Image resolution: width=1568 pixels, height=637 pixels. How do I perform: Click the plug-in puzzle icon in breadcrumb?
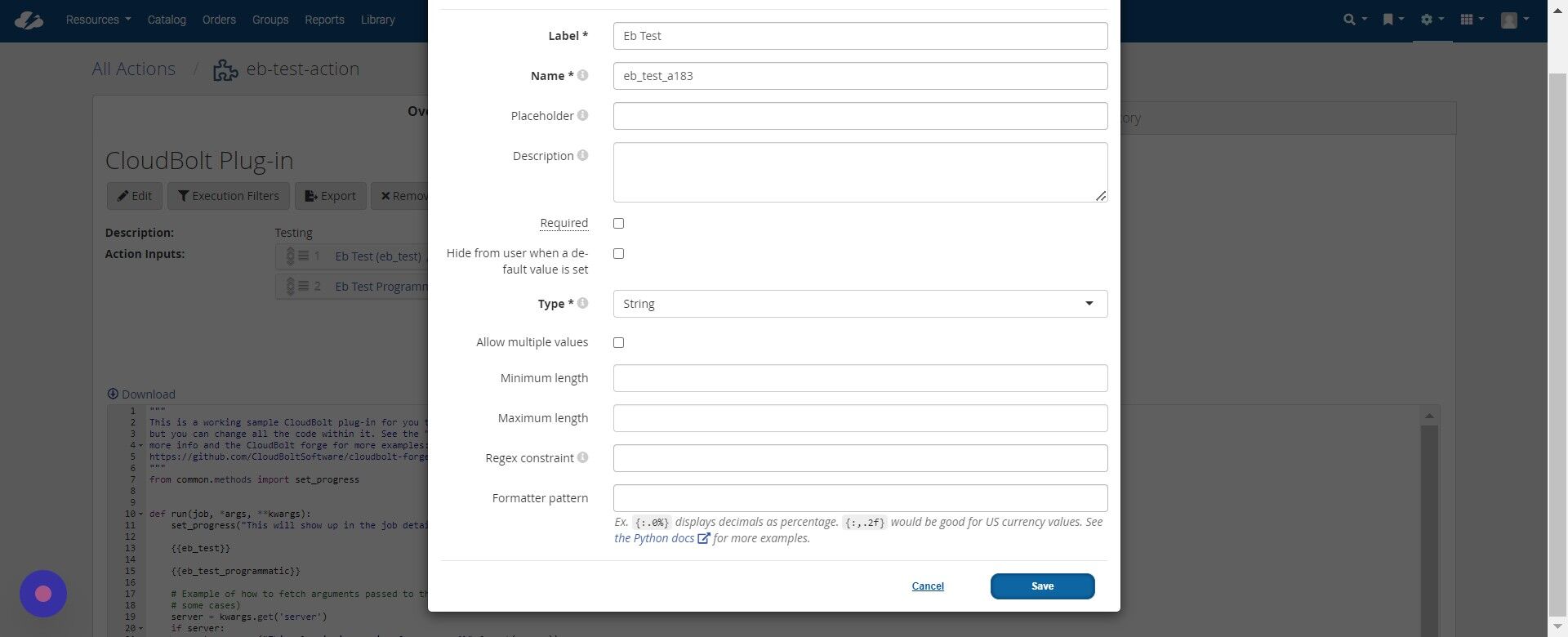pos(225,69)
